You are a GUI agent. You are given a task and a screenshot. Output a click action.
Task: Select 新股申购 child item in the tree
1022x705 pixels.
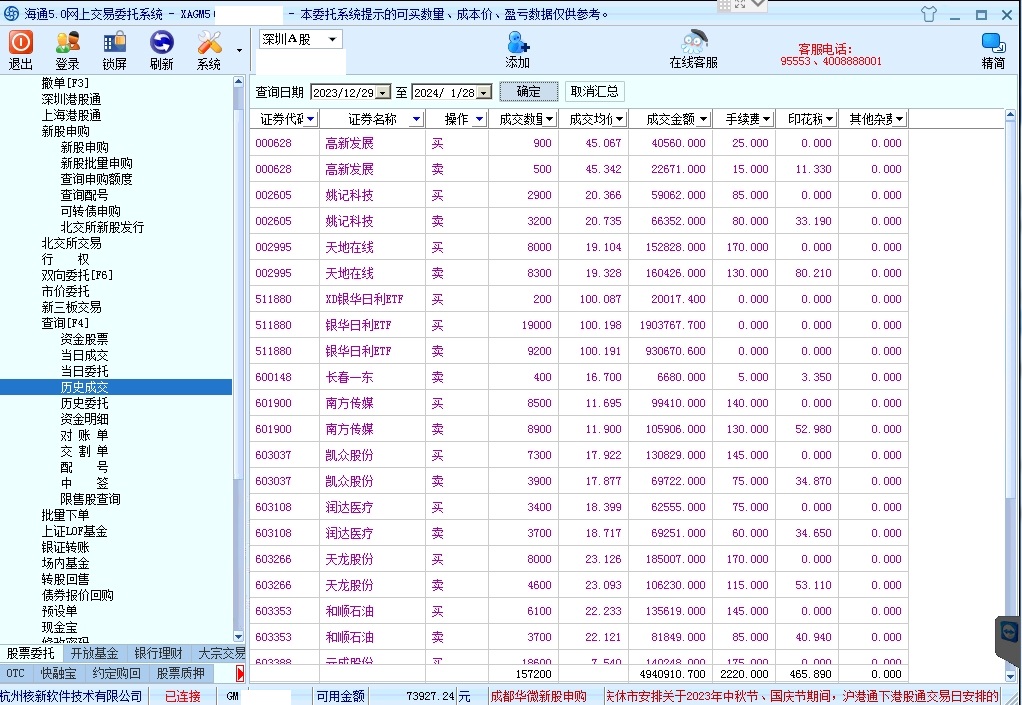tap(84, 147)
